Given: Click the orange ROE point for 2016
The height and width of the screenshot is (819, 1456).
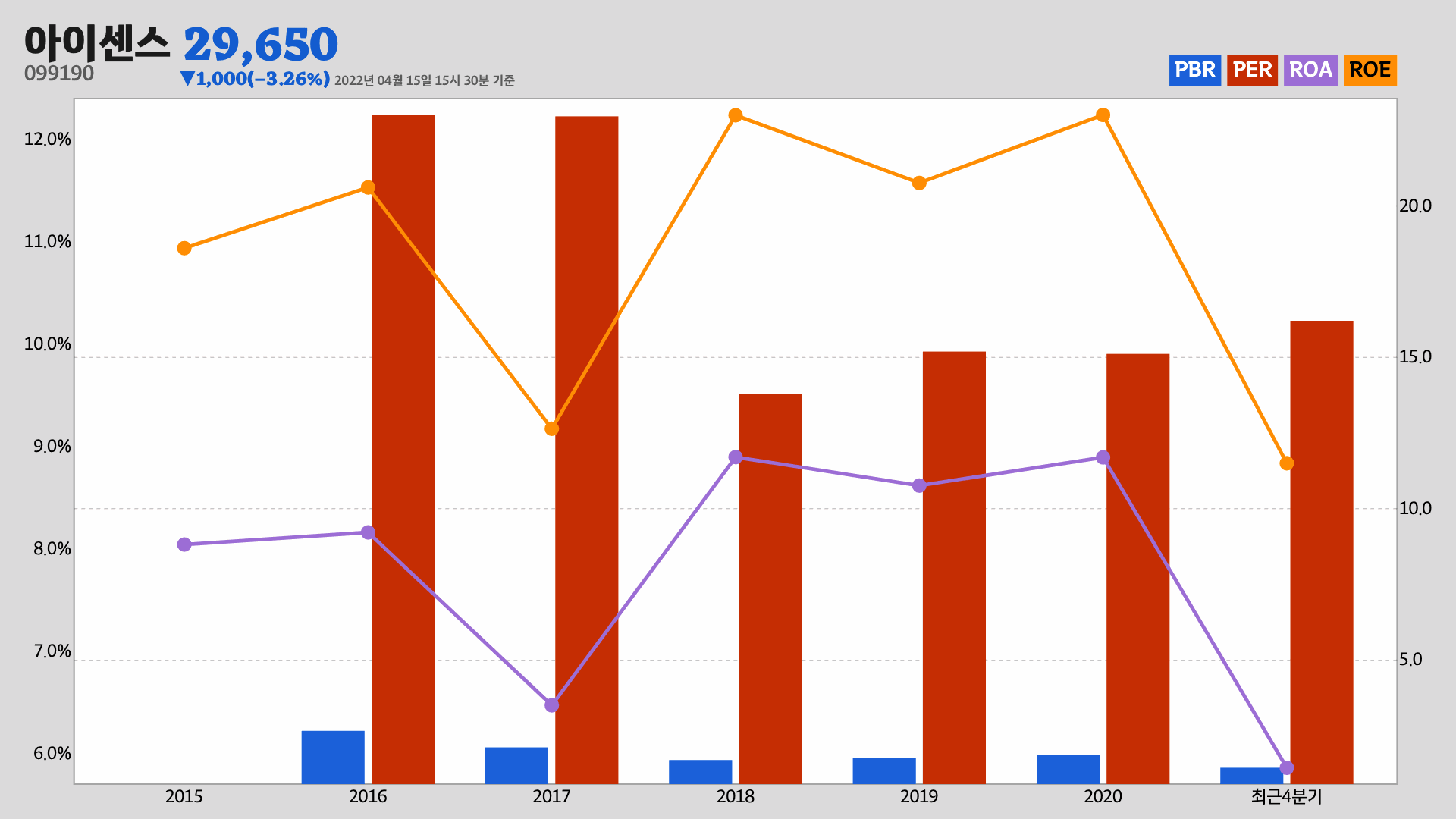Looking at the screenshot, I should point(368,187).
